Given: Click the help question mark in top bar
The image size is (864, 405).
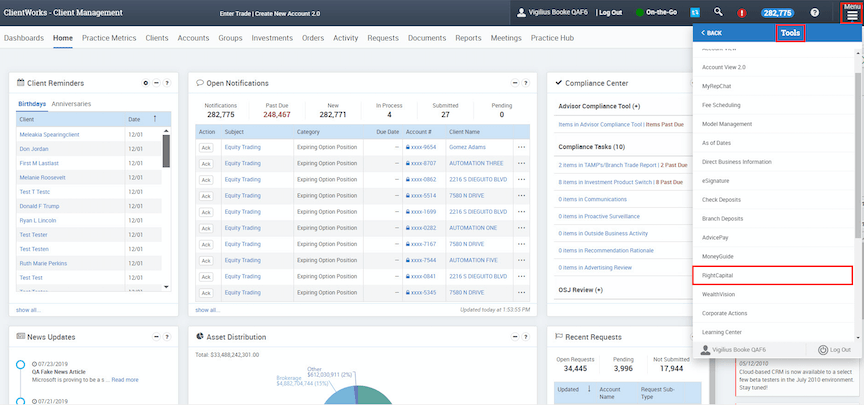Looking at the screenshot, I should coord(814,13).
